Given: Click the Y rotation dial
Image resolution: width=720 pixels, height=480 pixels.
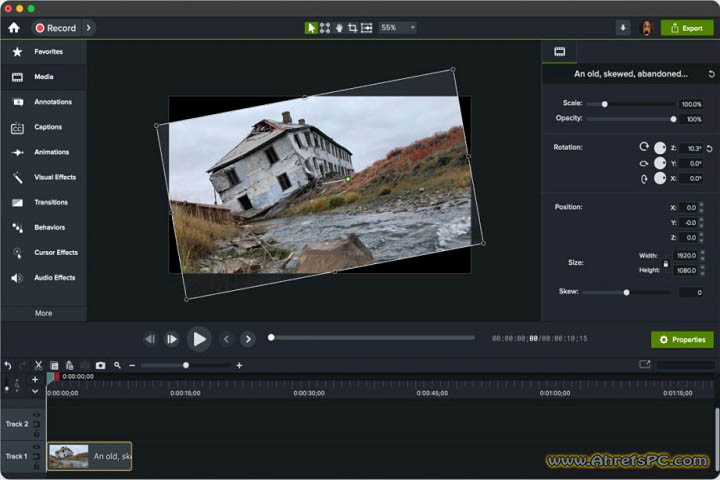Looking at the screenshot, I should coord(660,163).
